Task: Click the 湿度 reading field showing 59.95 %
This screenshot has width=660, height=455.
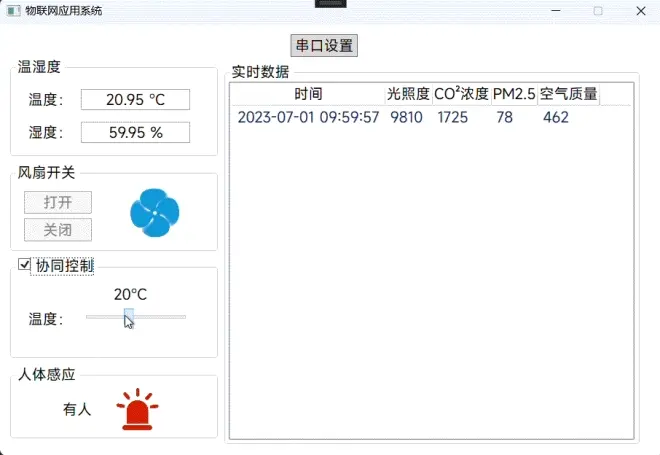Action: (x=135, y=133)
